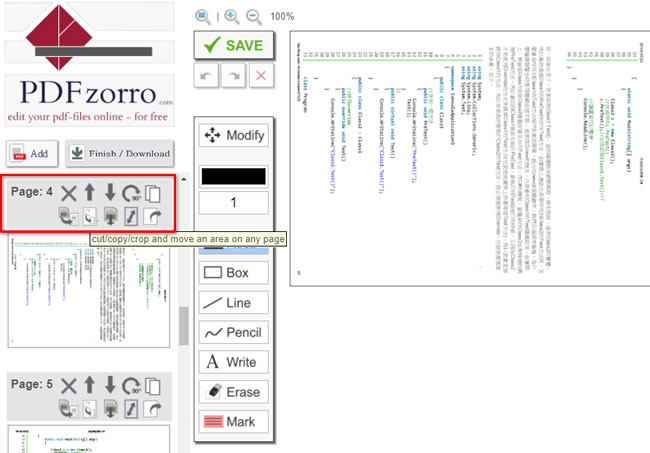Move Page 5 up with the up arrow
The image size is (650, 453).
click(x=90, y=385)
